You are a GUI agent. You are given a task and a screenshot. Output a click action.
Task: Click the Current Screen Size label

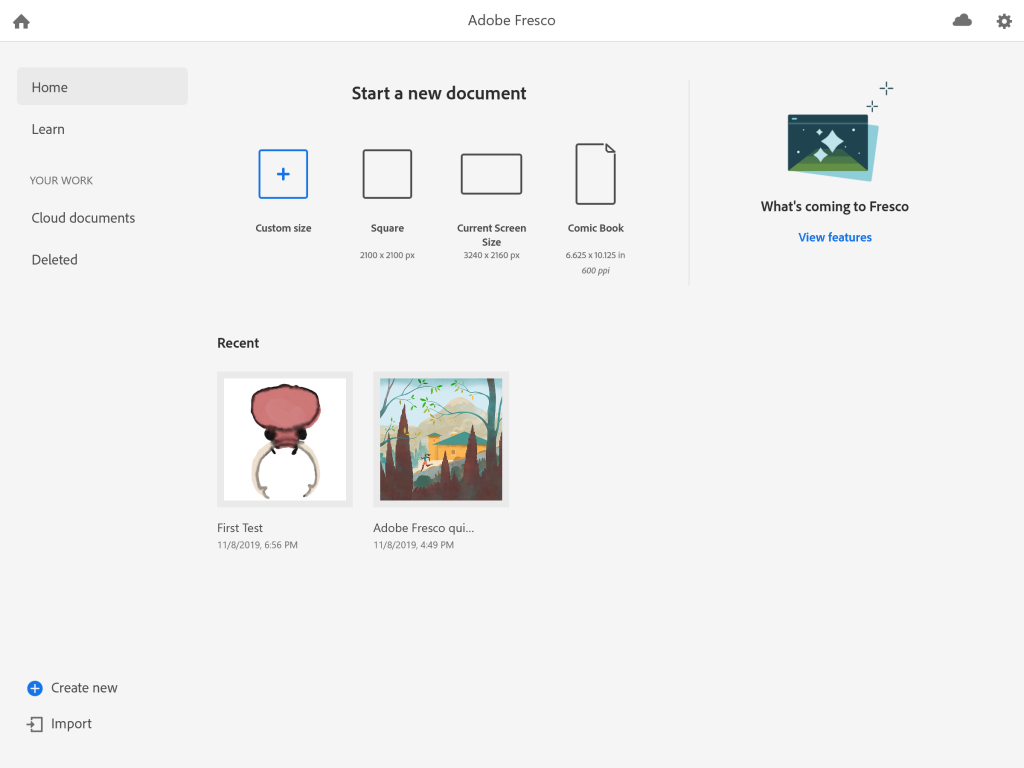click(491, 234)
